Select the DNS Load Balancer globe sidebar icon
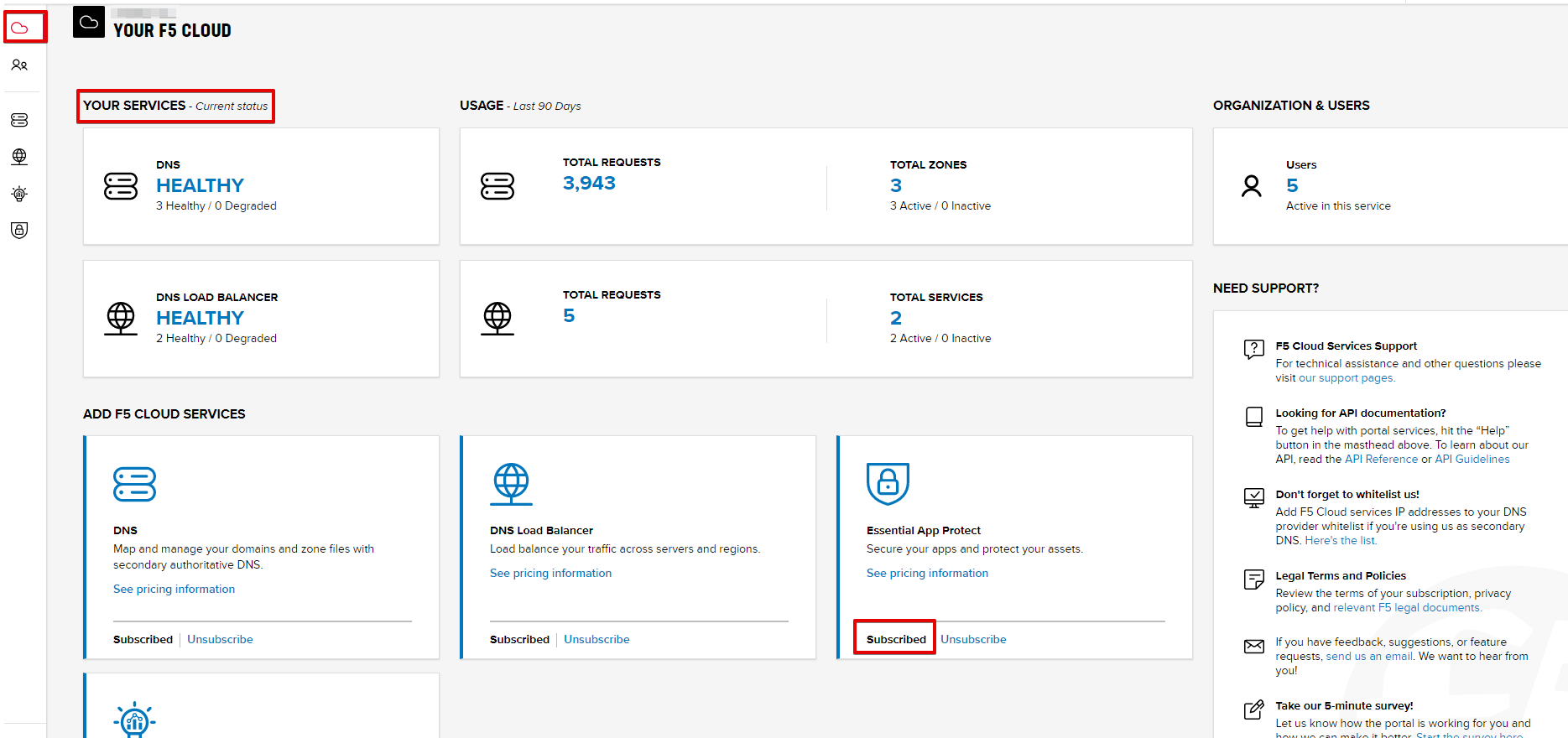The image size is (1568, 738). [19, 157]
